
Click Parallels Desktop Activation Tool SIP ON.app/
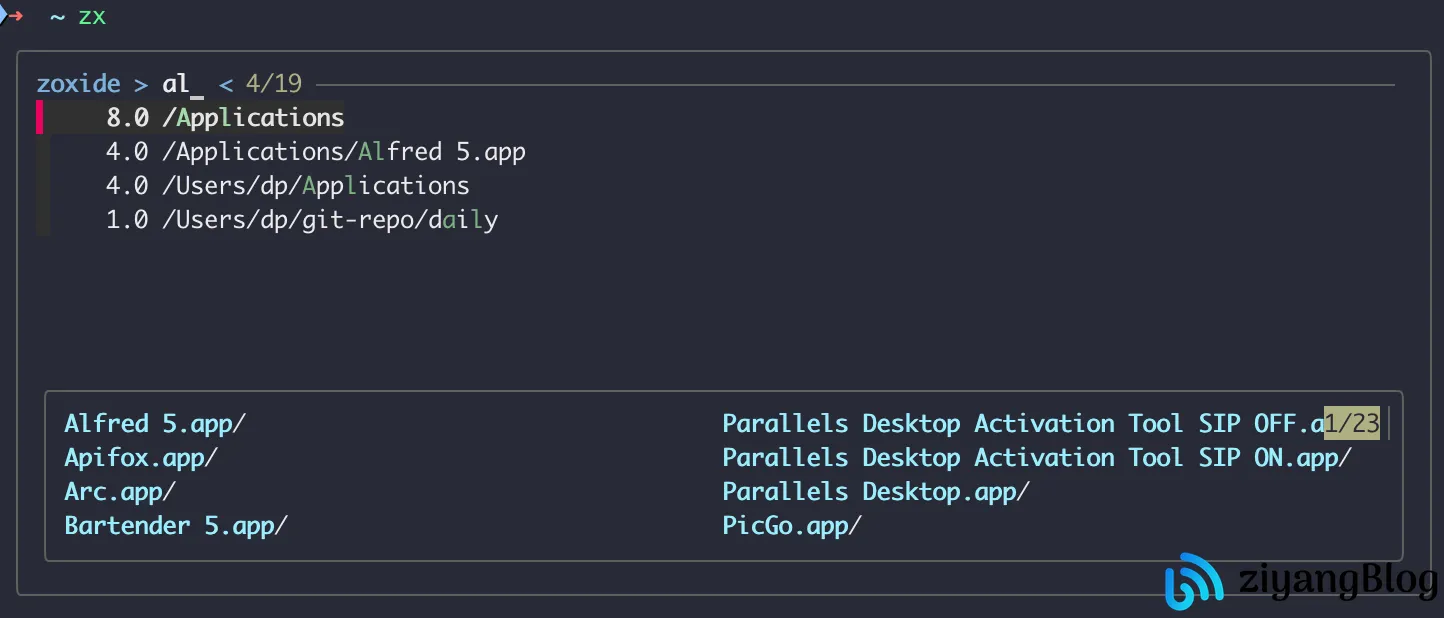tap(1037, 458)
